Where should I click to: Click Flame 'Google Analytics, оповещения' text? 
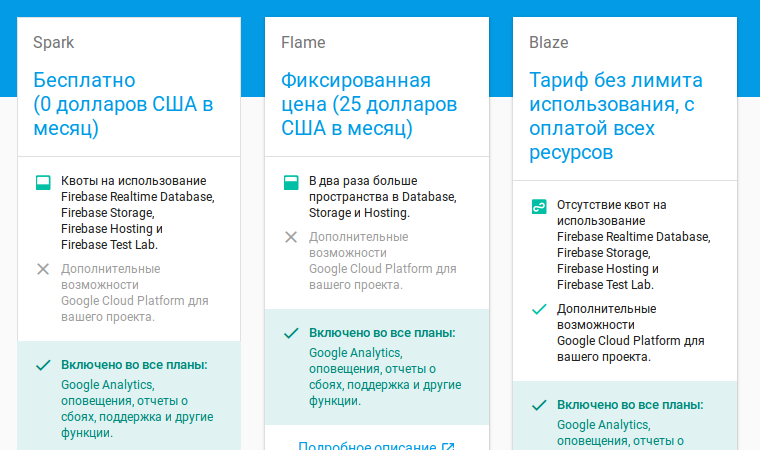click(x=385, y=377)
